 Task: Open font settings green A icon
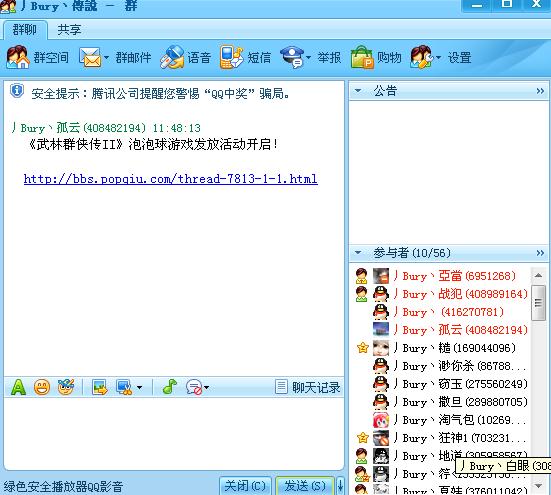pos(18,387)
